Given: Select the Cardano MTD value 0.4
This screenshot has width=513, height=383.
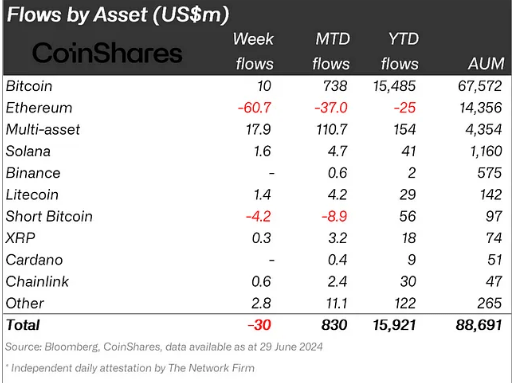Looking at the screenshot, I should click(x=337, y=260).
